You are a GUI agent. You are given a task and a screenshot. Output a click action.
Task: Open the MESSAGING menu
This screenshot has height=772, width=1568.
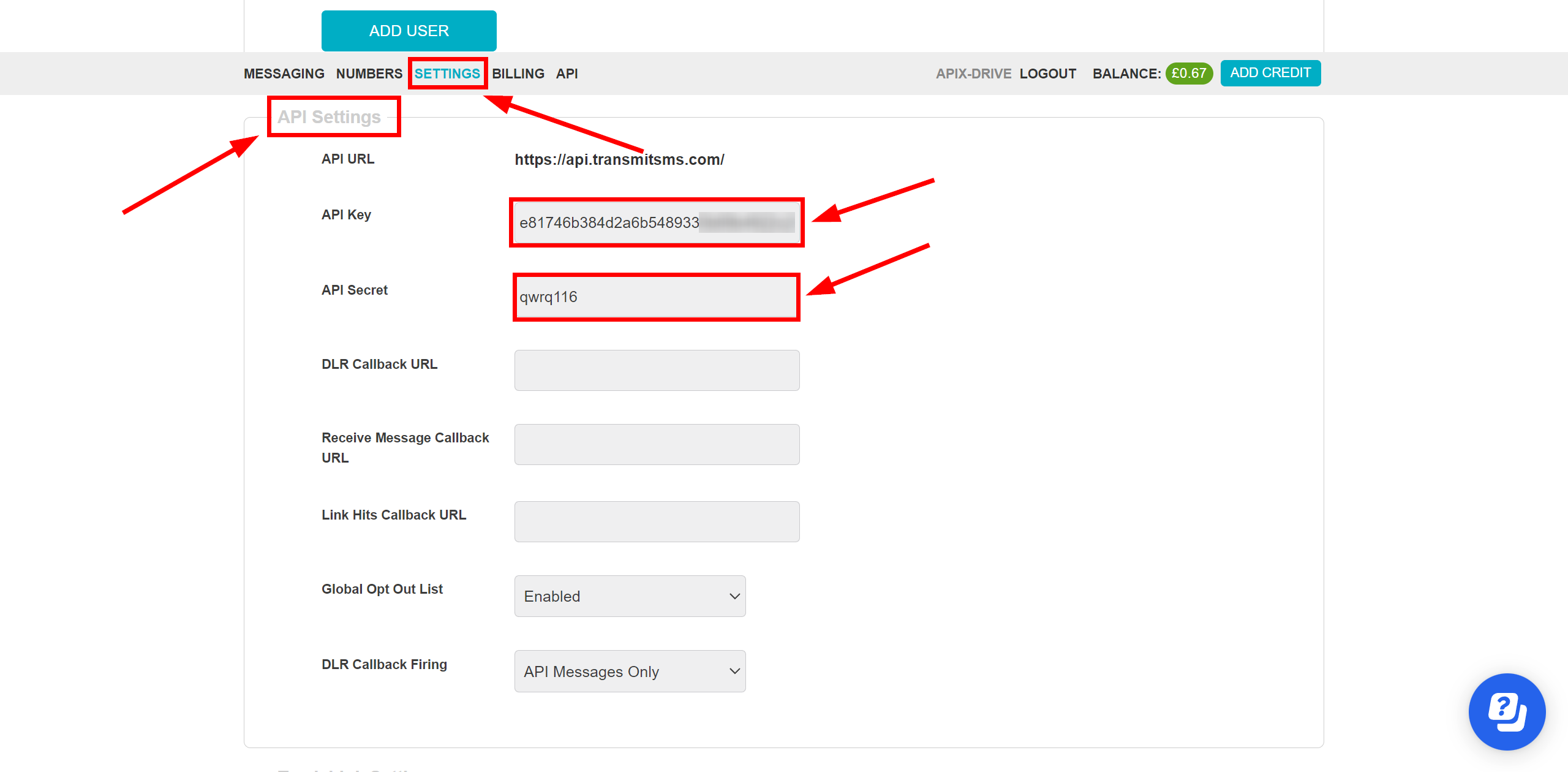[x=284, y=74]
